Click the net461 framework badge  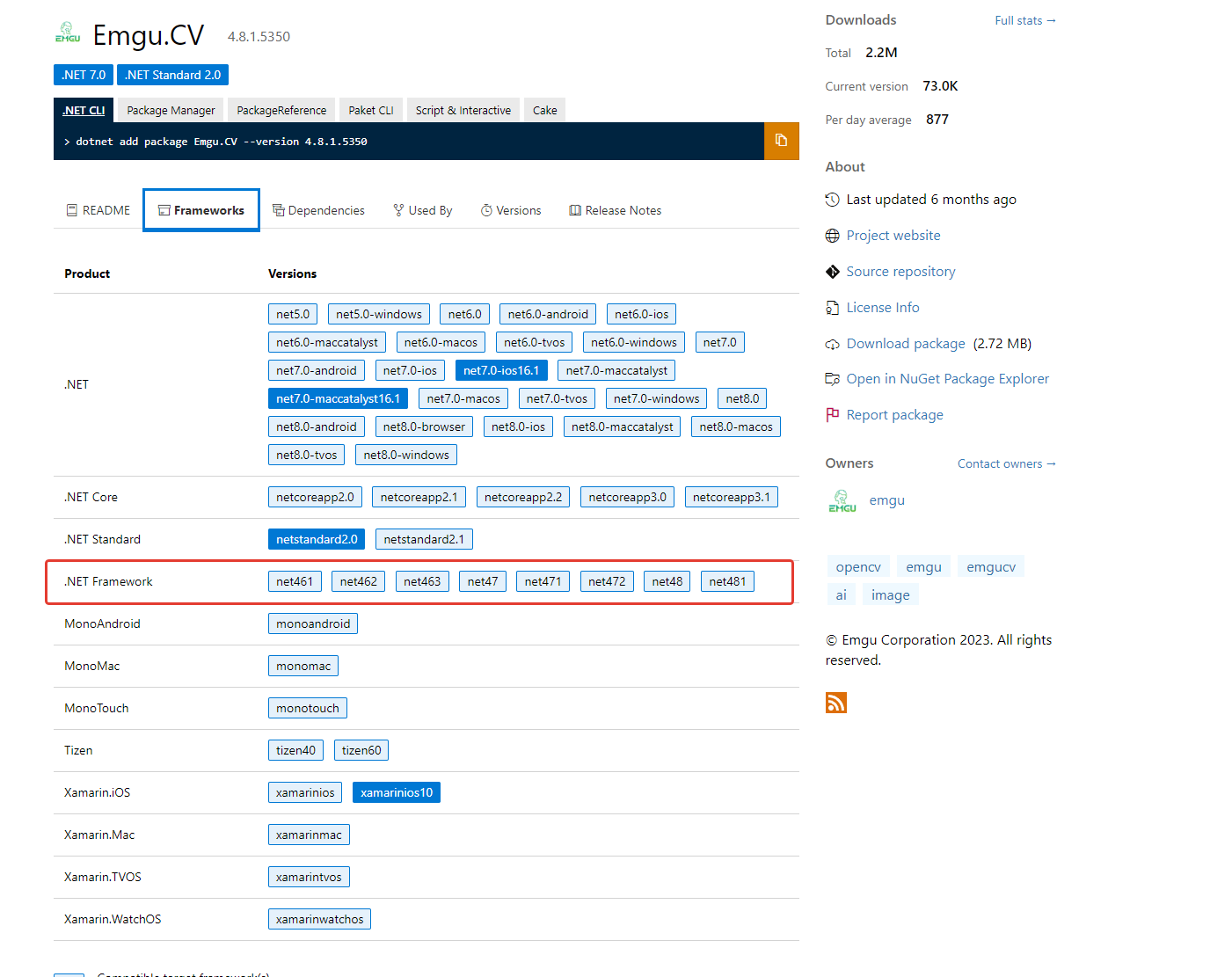[x=295, y=581]
